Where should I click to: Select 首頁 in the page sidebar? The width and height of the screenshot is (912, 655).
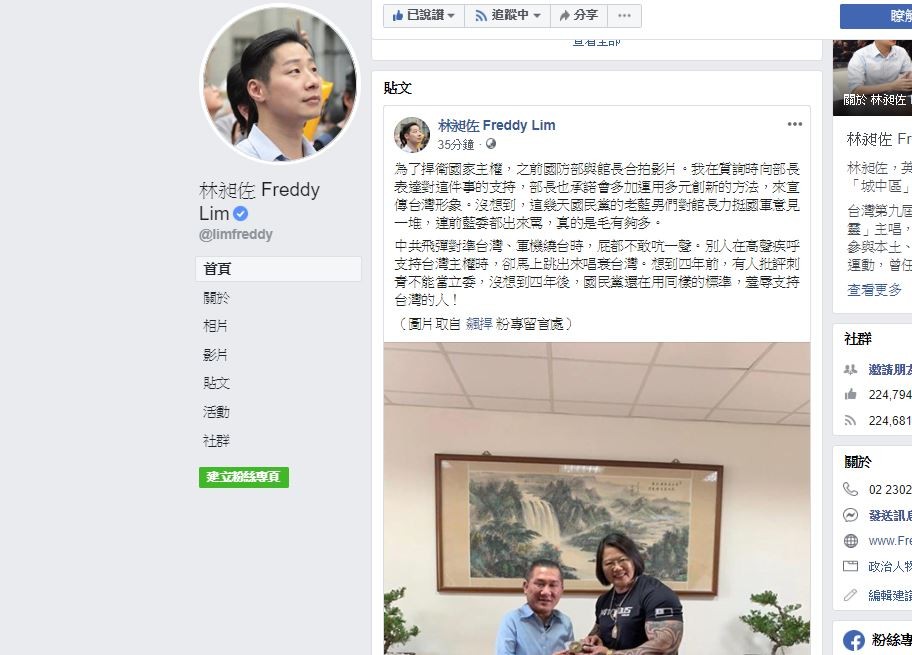[278, 269]
